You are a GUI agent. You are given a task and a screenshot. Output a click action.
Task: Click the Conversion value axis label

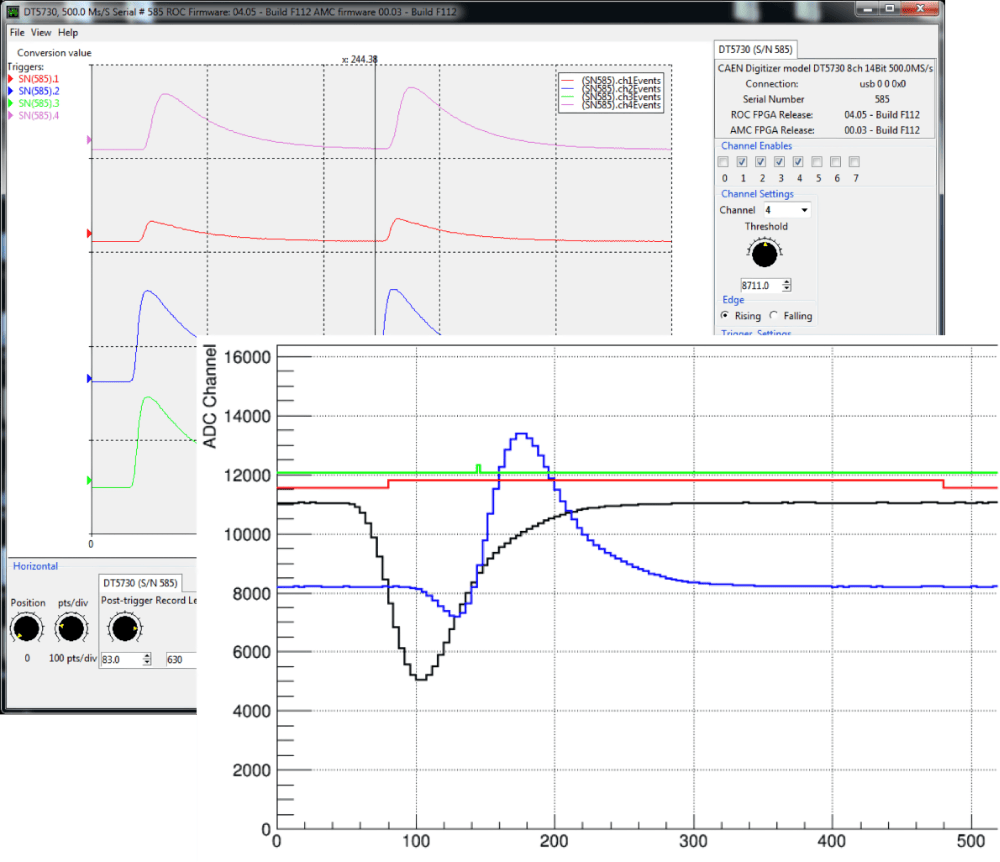pos(54,53)
